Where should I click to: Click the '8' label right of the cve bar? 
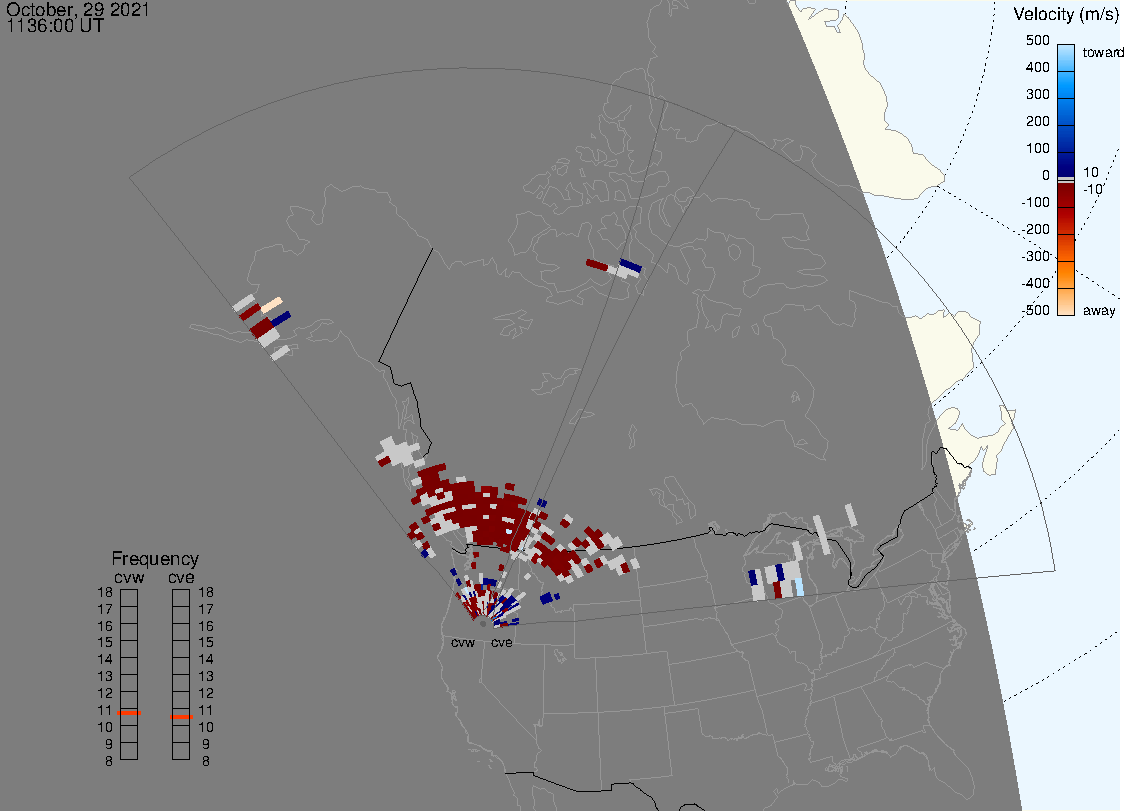point(206,762)
